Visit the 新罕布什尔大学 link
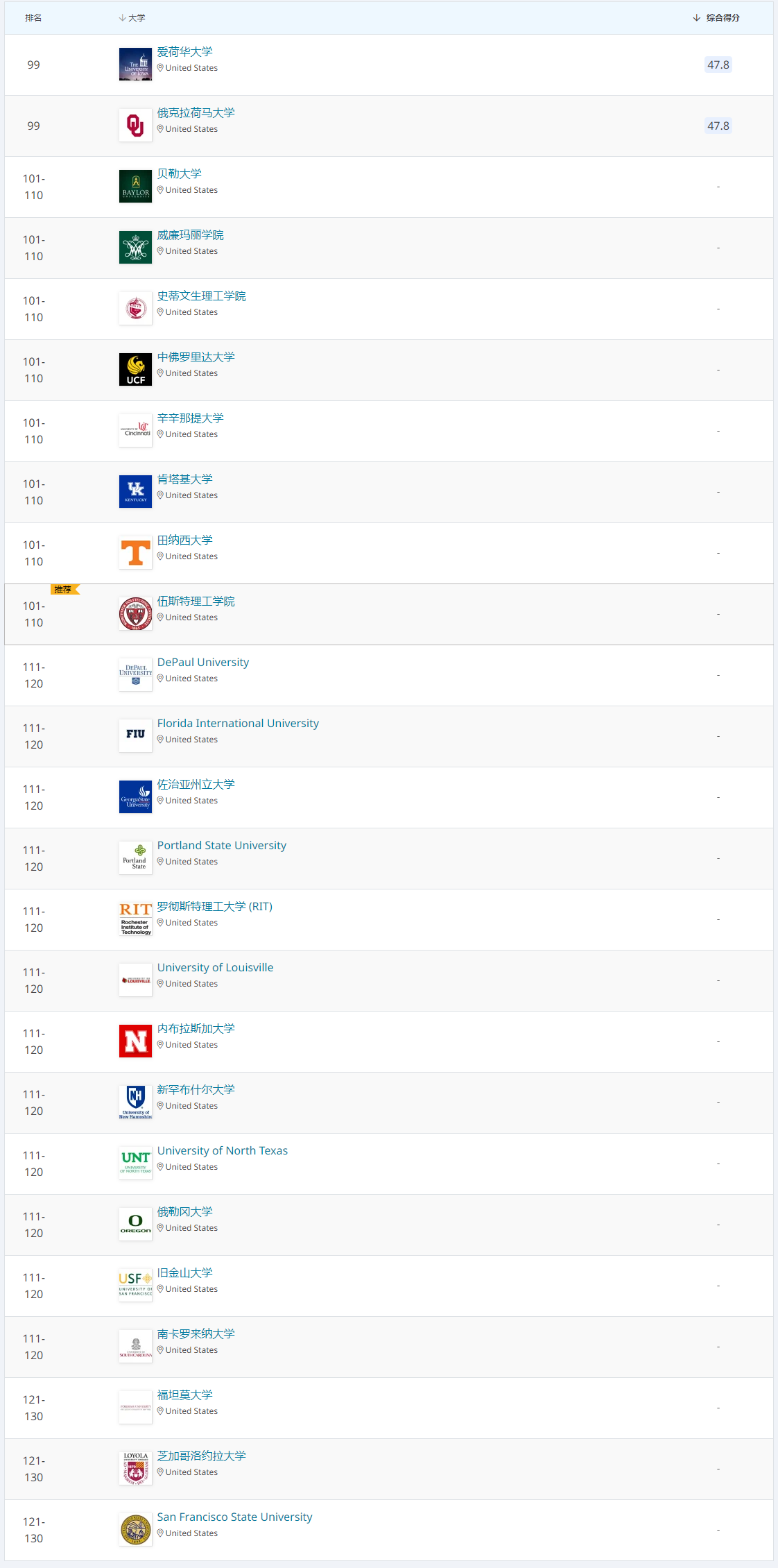The height and width of the screenshot is (1568, 778). pos(196,1090)
